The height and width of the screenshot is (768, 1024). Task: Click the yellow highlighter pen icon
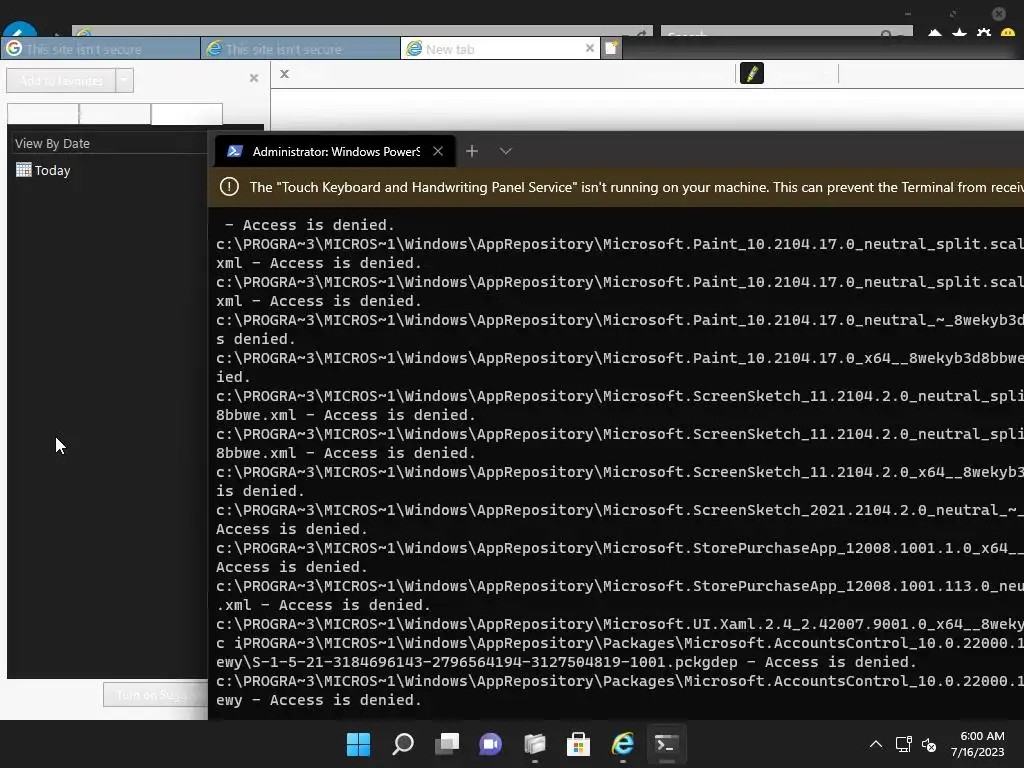[x=752, y=73]
